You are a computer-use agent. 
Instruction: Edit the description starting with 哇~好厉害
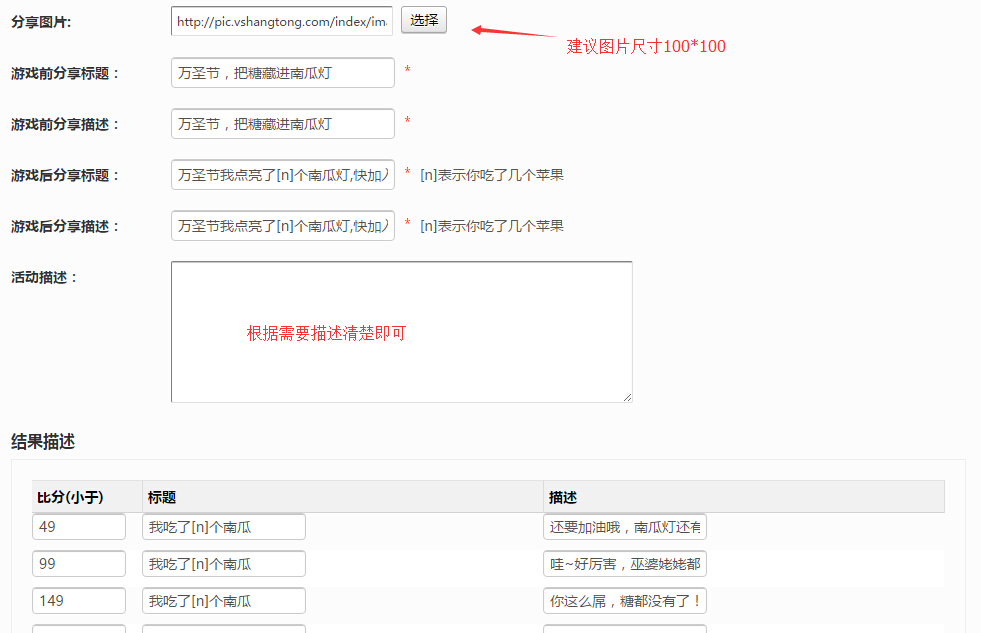pos(625,564)
